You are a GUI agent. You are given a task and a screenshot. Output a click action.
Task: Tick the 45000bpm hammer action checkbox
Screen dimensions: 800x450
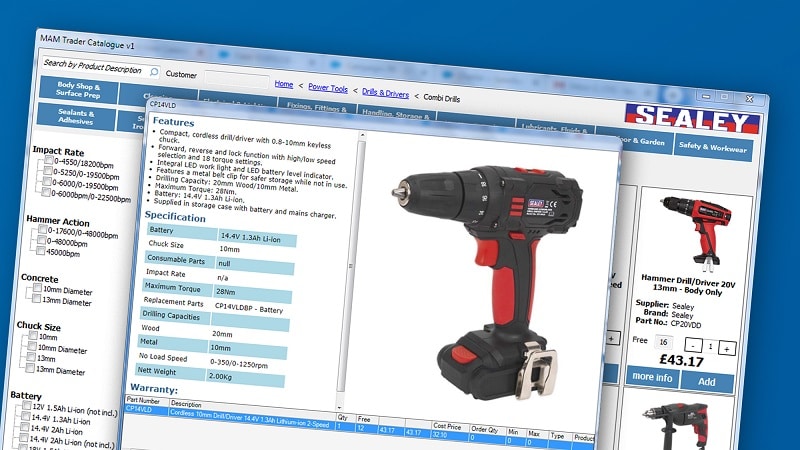tap(40, 250)
